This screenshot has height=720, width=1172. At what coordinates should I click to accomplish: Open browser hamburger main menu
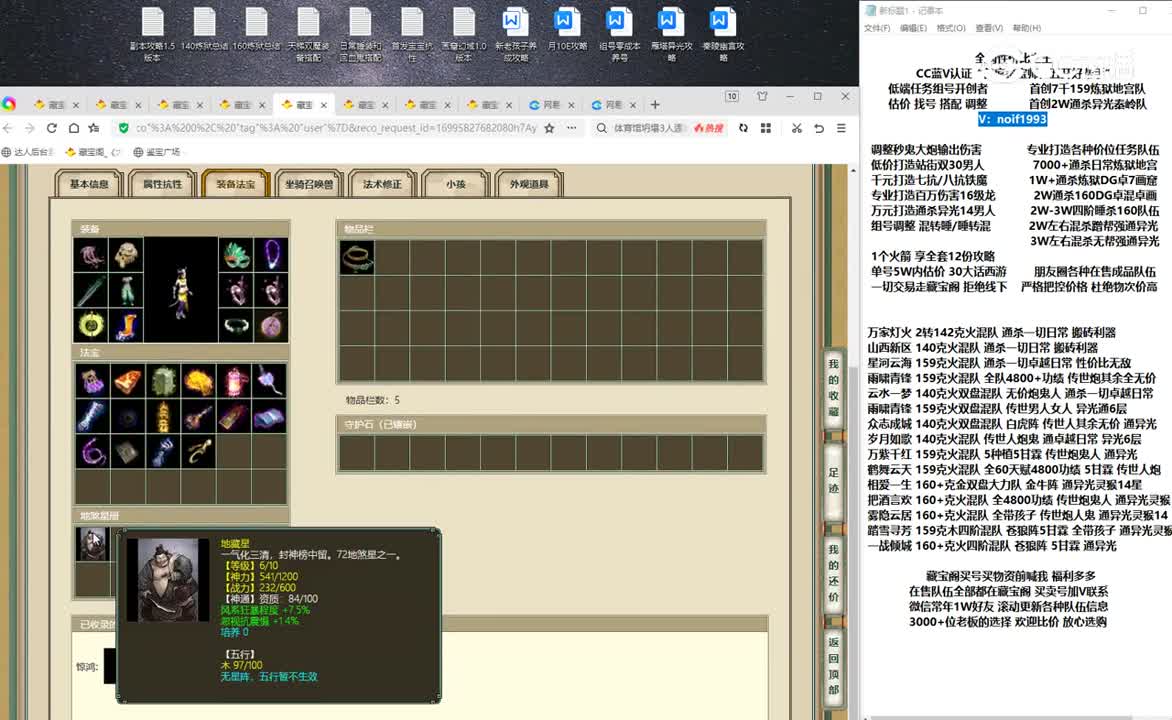pyautogui.click(x=841, y=128)
